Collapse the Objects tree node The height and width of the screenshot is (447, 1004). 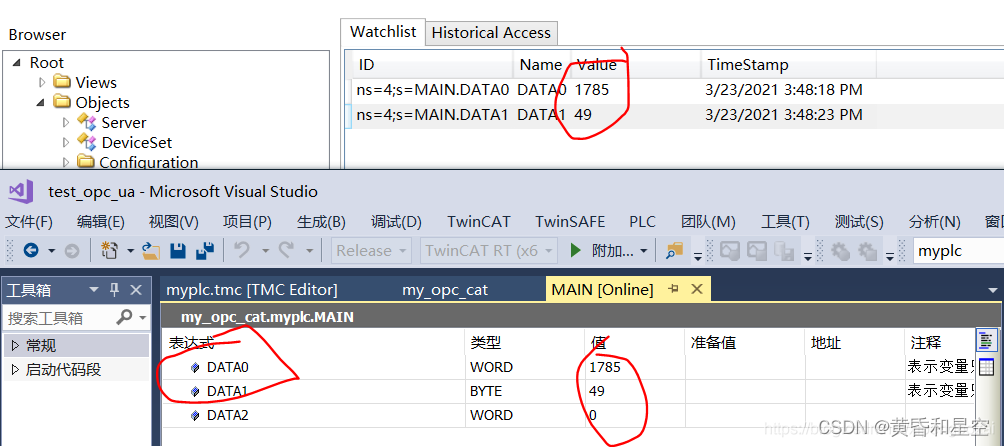40,102
